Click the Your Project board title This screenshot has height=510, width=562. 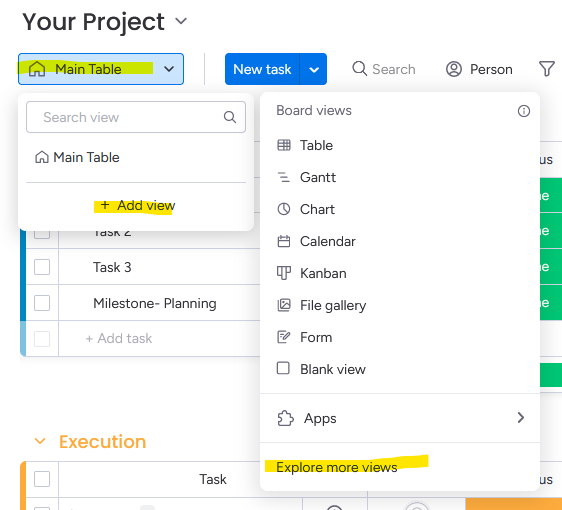pos(94,22)
